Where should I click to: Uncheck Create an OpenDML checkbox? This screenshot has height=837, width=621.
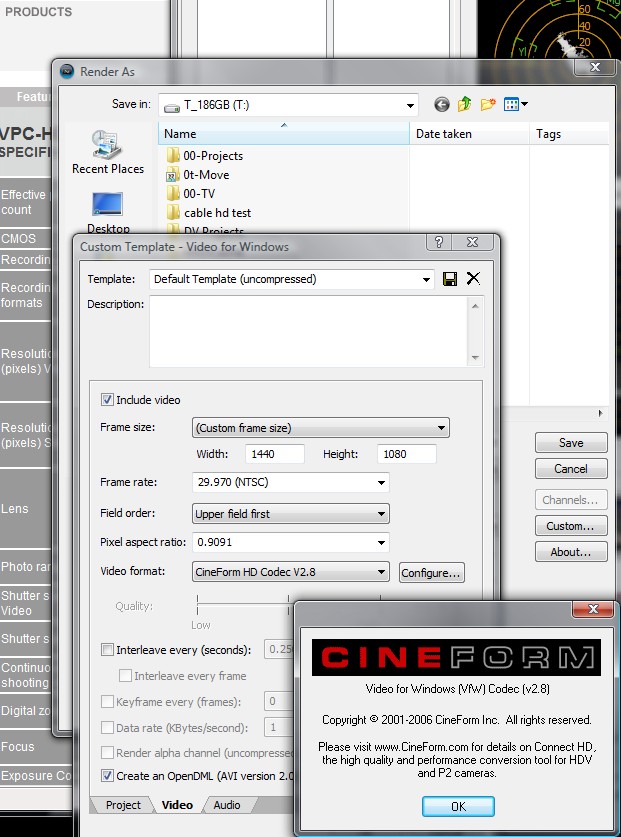(107, 776)
